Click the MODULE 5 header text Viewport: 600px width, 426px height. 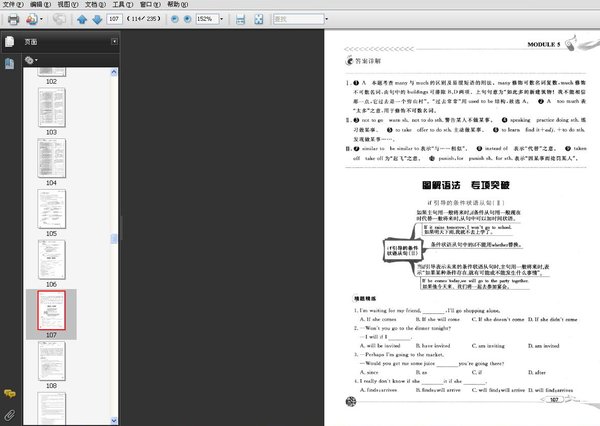click(543, 44)
